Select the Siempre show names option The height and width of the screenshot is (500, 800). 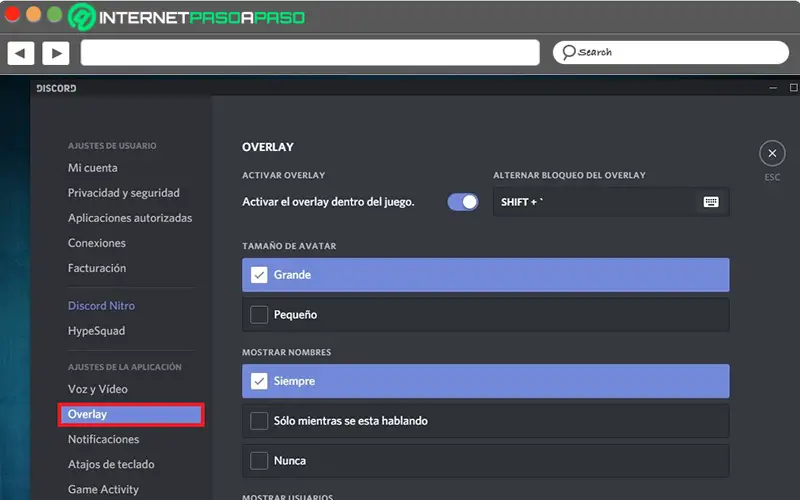(259, 381)
